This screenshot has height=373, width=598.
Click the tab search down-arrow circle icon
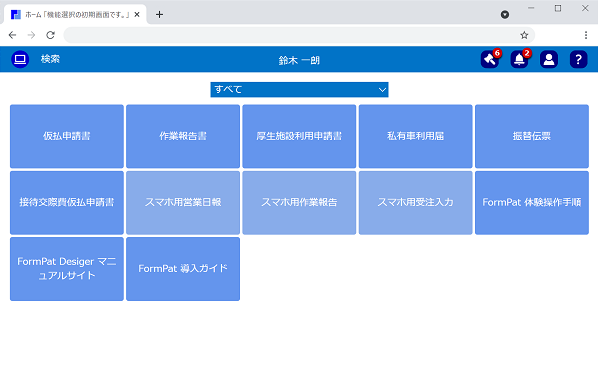(505, 14)
